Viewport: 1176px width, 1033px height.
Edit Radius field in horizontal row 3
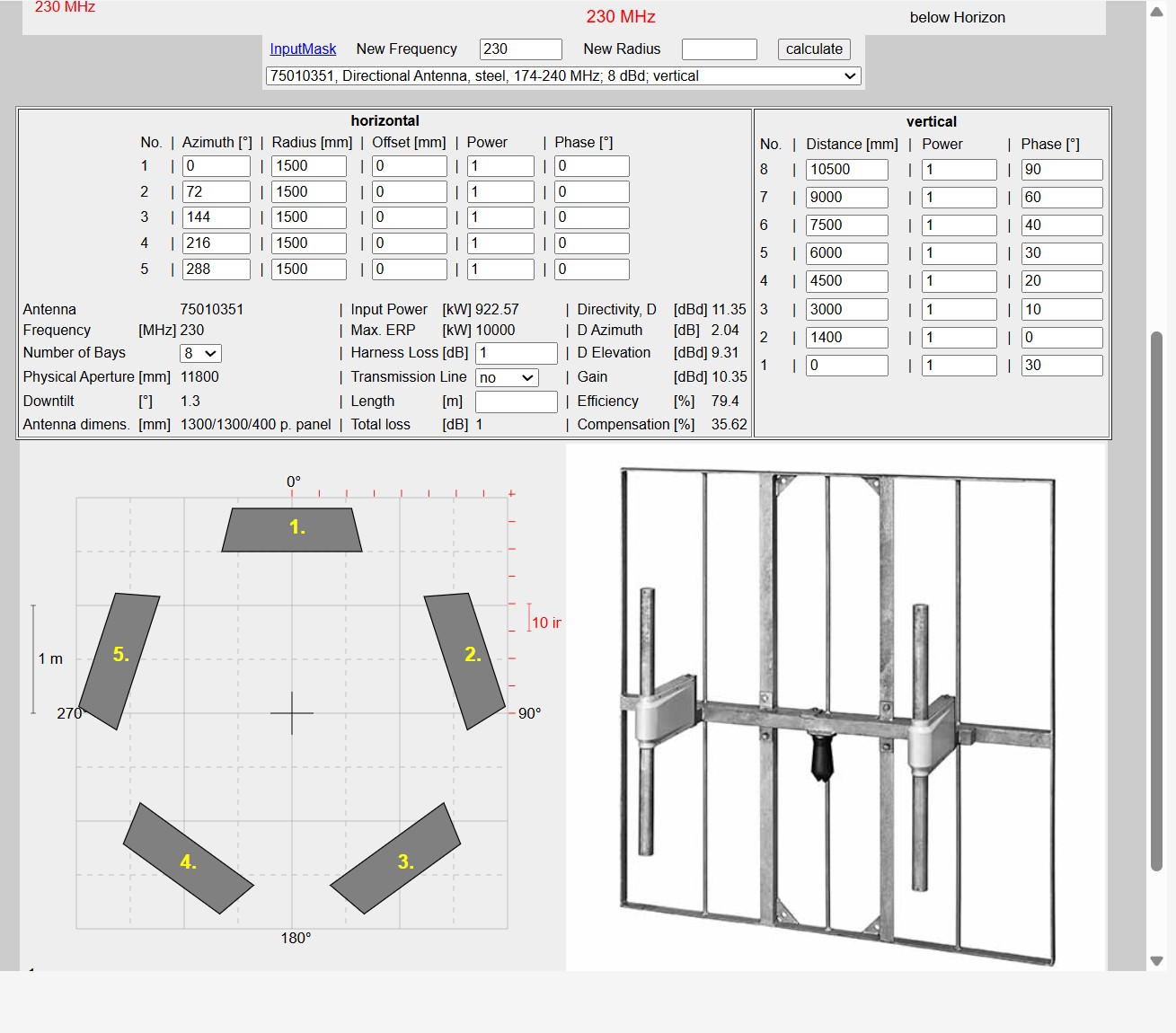tap(309, 217)
